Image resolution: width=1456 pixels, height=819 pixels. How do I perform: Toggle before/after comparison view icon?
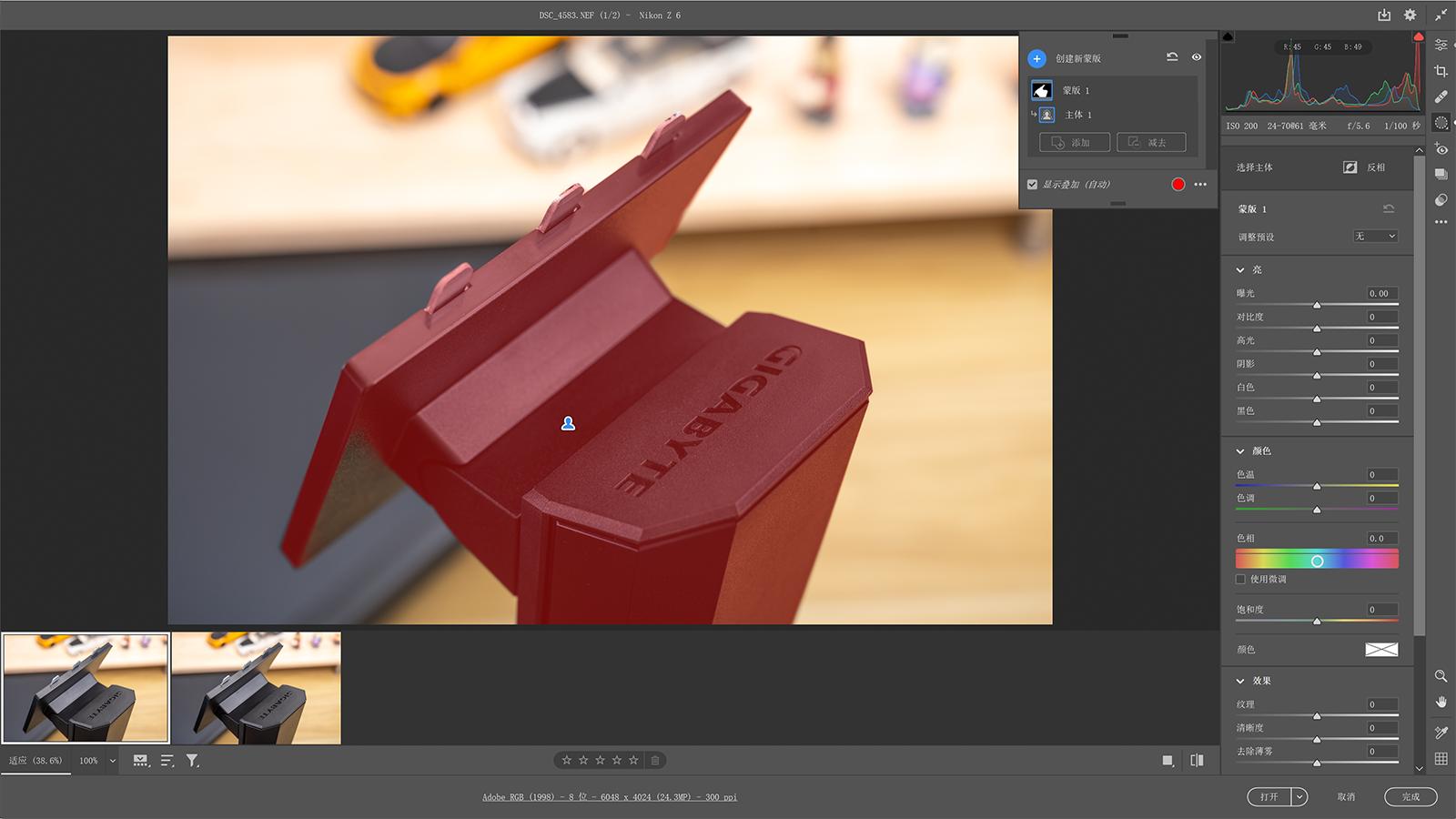click(1197, 760)
